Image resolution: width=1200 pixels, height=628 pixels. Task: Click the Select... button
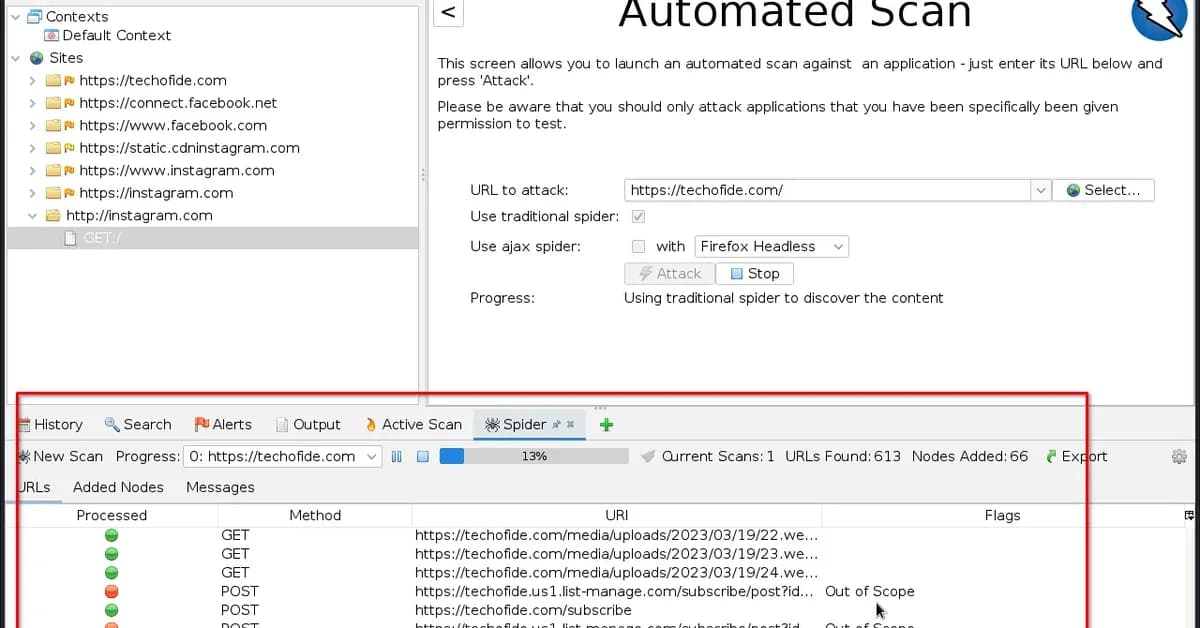point(1104,190)
